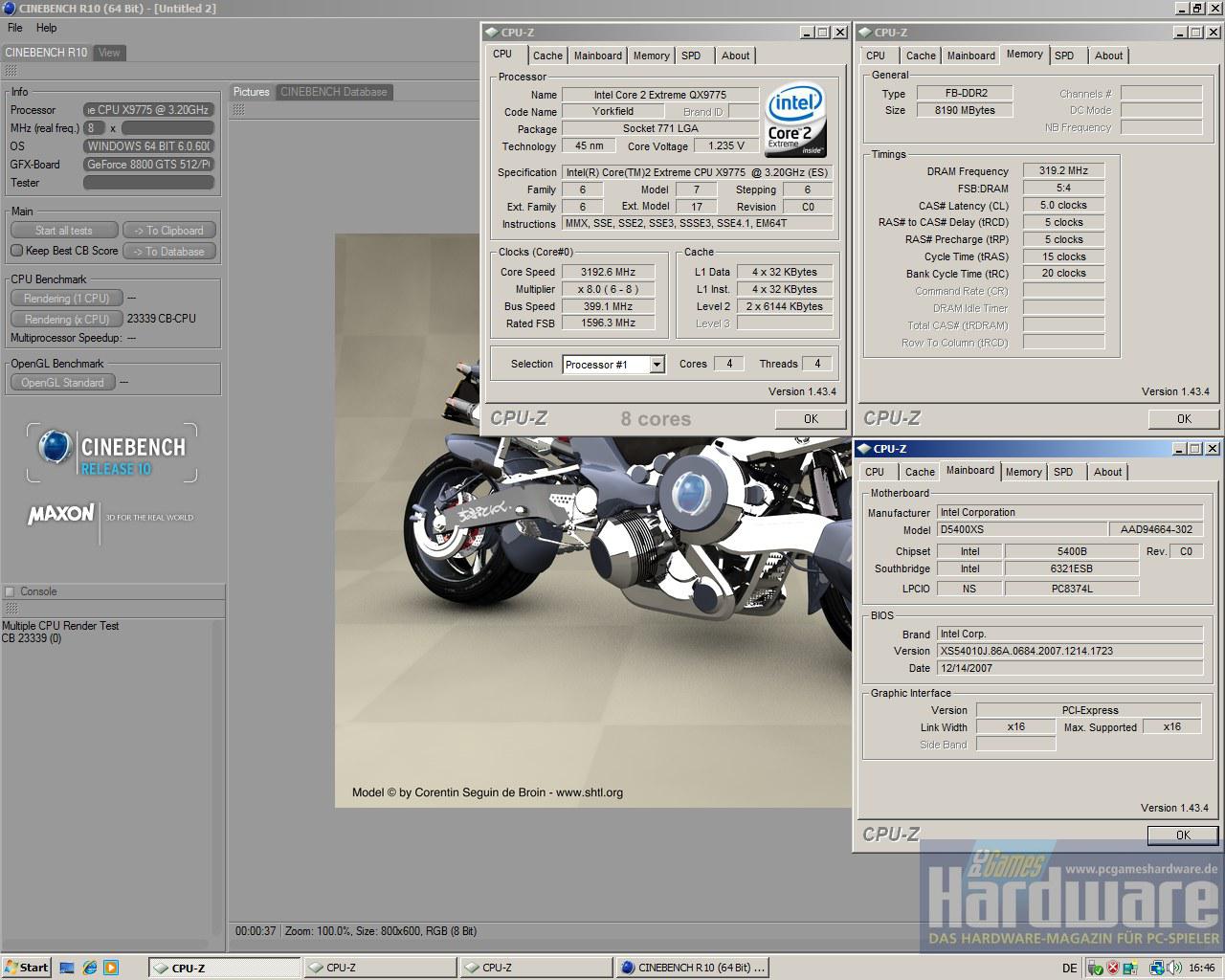
Task: Open About tab in the CPU-Z processor window
Action: (x=735, y=56)
